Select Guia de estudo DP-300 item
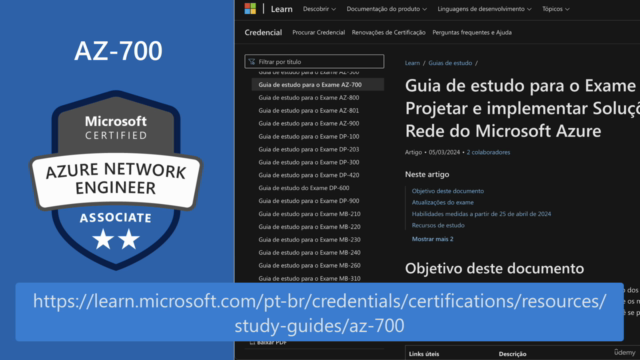 [x=309, y=162]
